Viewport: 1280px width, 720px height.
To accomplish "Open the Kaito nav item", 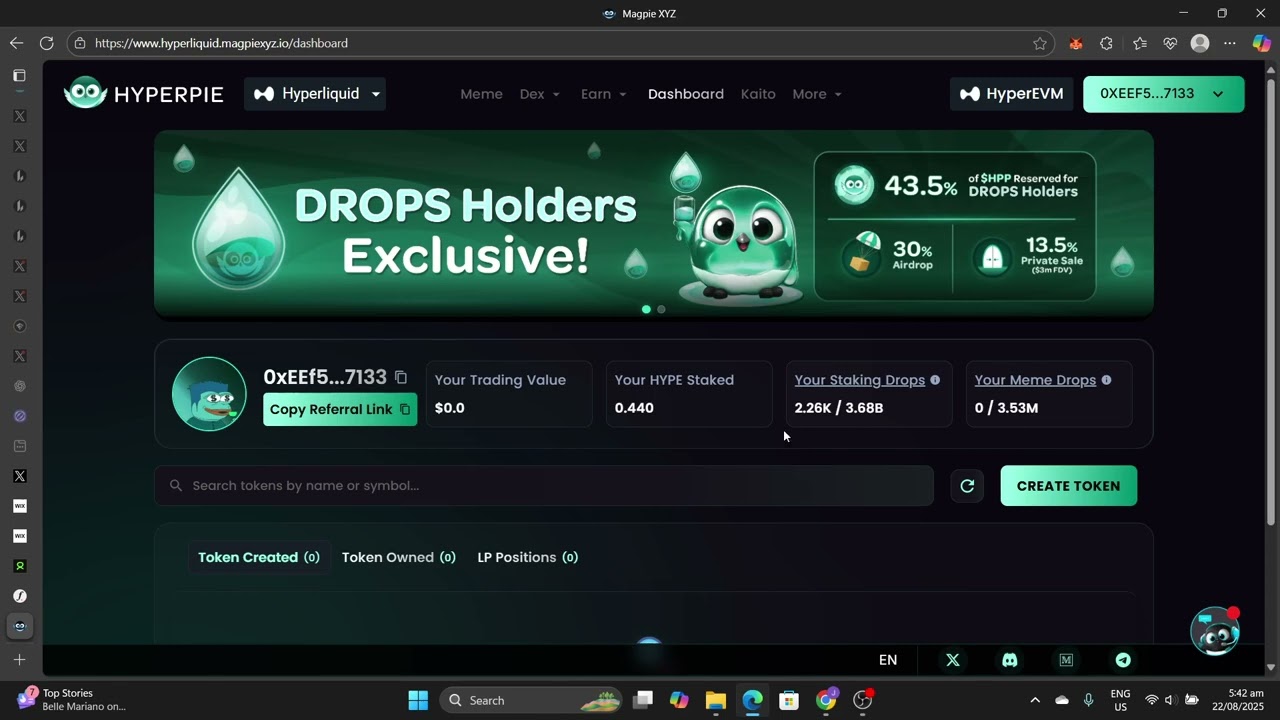I will click(x=758, y=94).
